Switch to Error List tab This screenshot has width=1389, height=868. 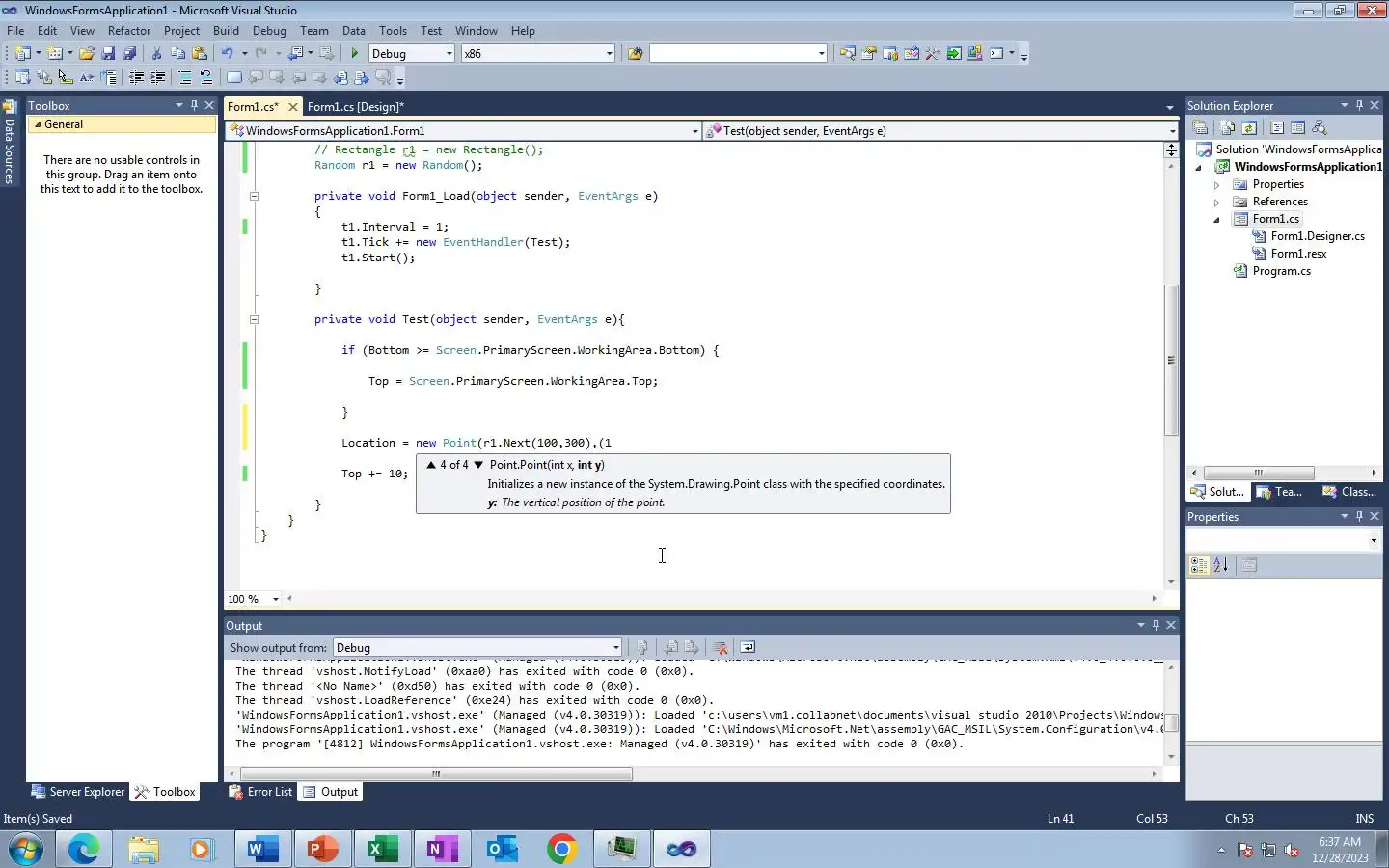coord(260,792)
